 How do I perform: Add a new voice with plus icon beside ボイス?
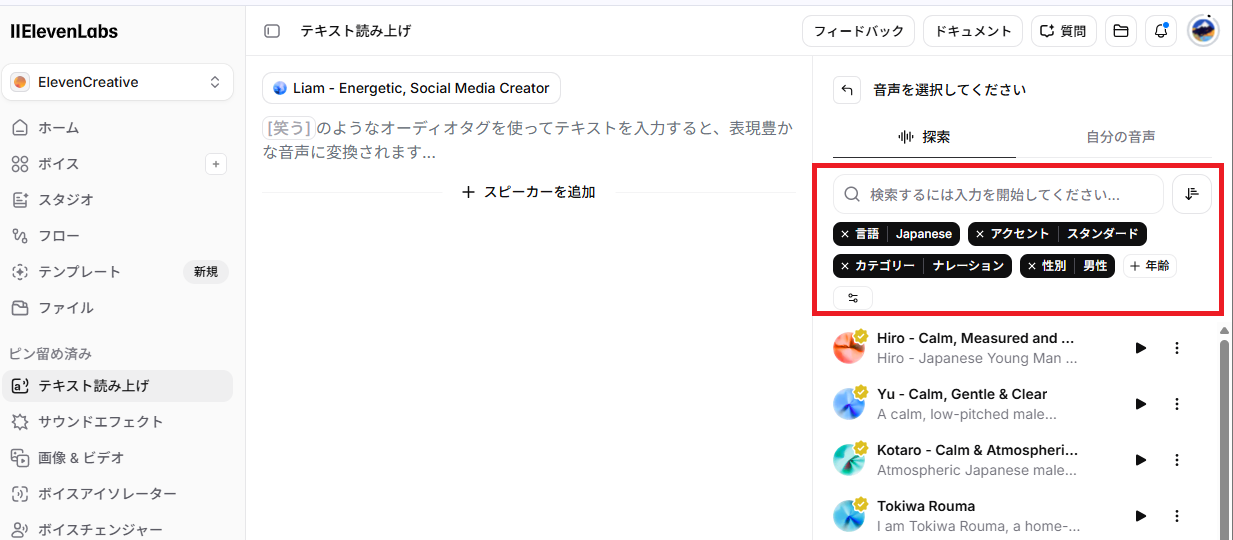pyautogui.click(x=216, y=164)
